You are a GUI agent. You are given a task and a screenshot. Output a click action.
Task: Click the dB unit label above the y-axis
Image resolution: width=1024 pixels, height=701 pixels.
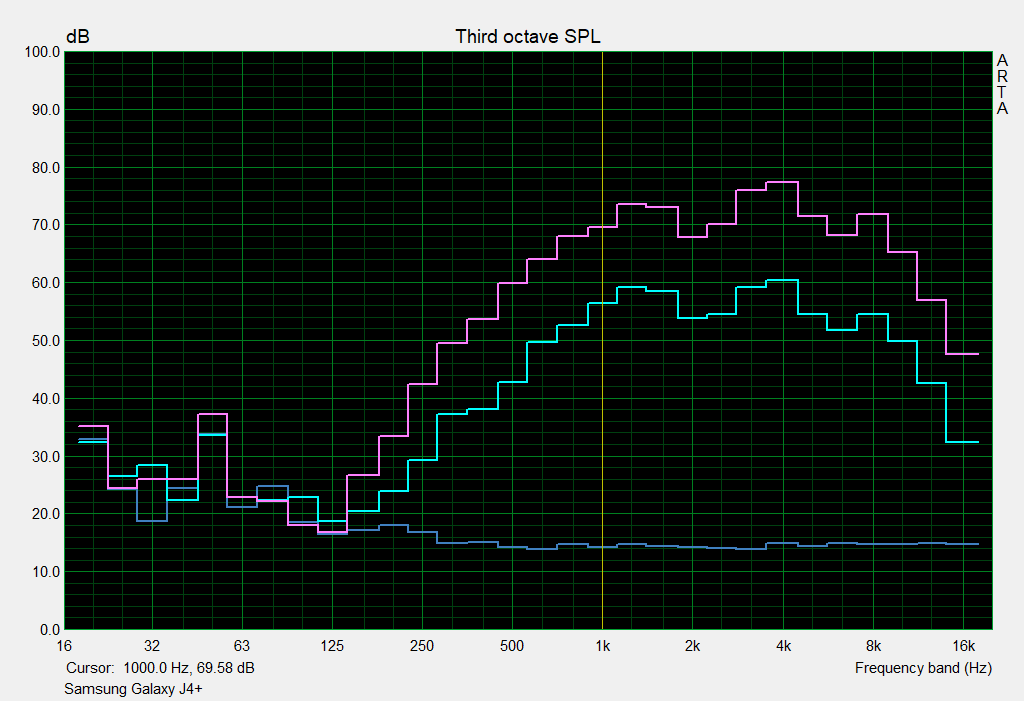77,37
